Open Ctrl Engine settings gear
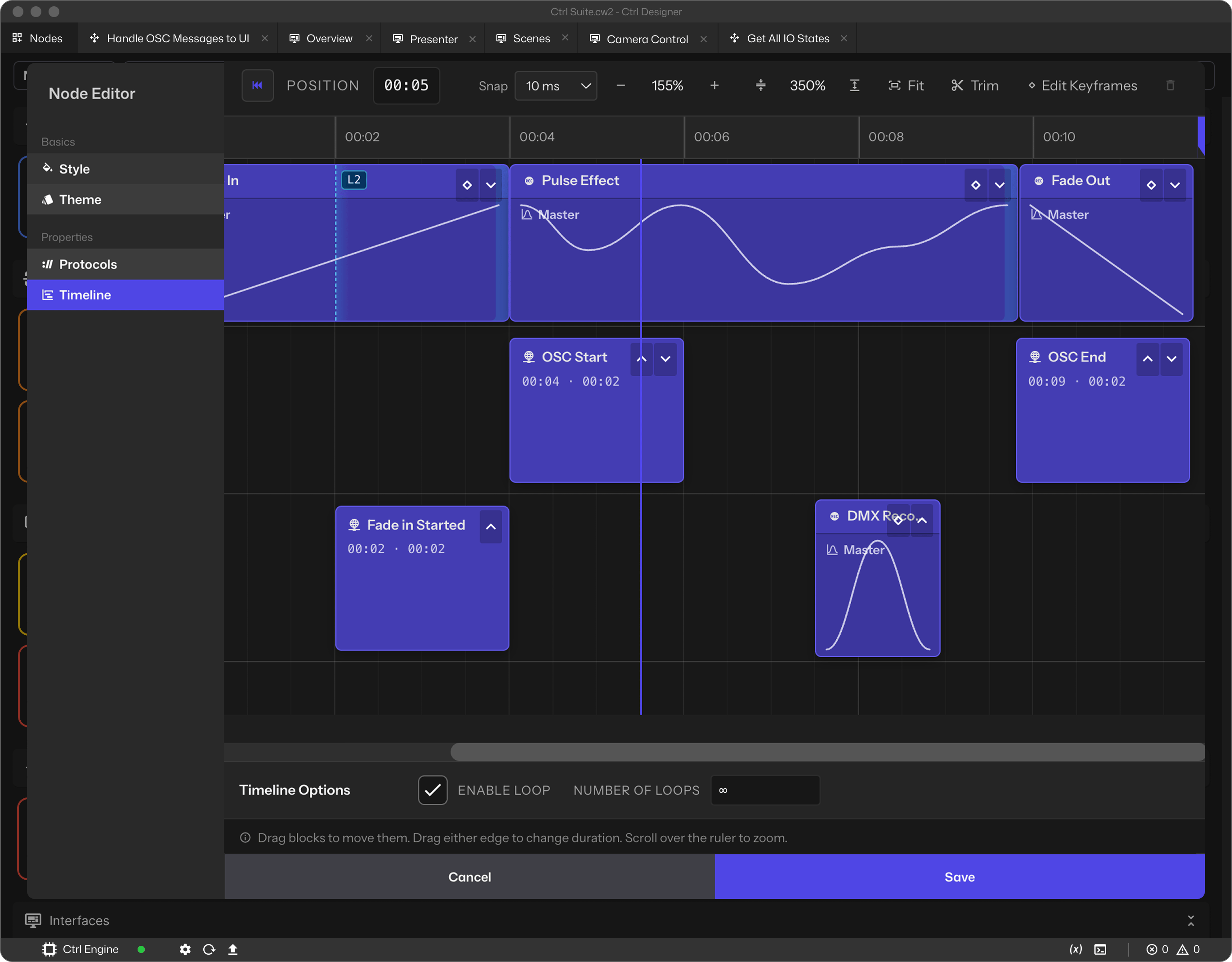Screen dimensions: 1232x962 click(x=185, y=949)
